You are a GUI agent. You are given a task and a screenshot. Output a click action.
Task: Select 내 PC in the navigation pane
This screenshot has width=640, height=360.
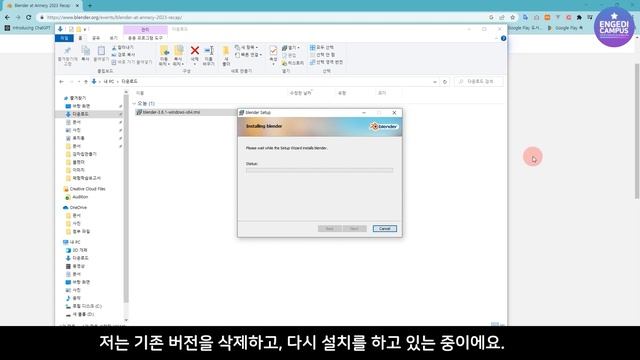coord(72,242)
